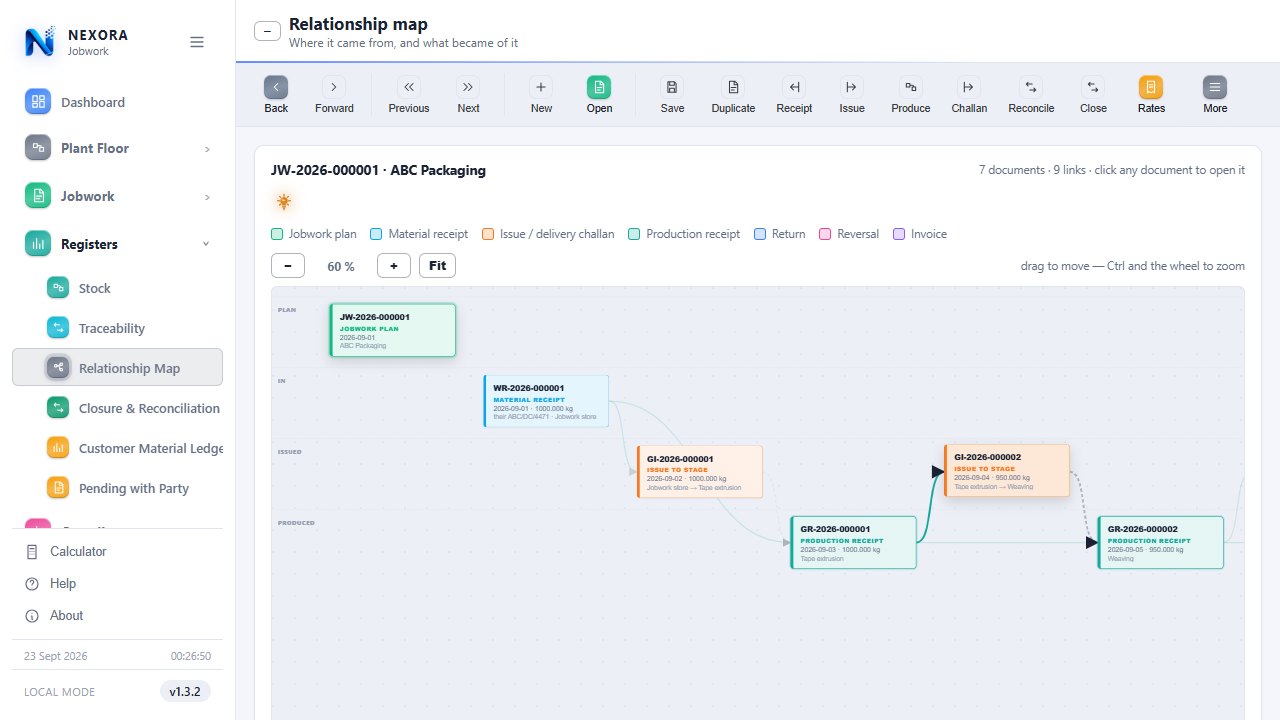Open Closure & Reconciliation register
Viewport: 1280px width, 720px height.
click(x=118, y=408)
